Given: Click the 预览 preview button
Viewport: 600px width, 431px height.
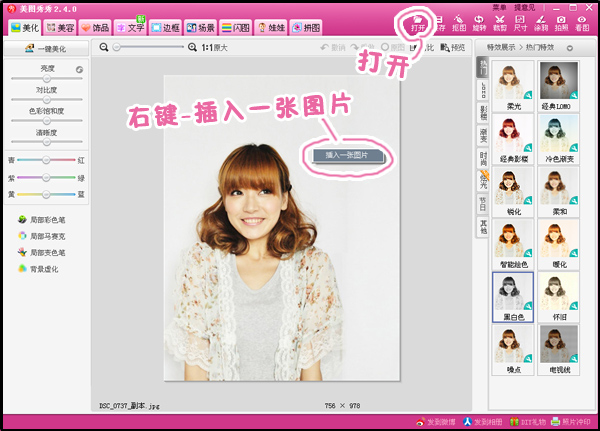Looking at the screenshot, I should 453,47.
